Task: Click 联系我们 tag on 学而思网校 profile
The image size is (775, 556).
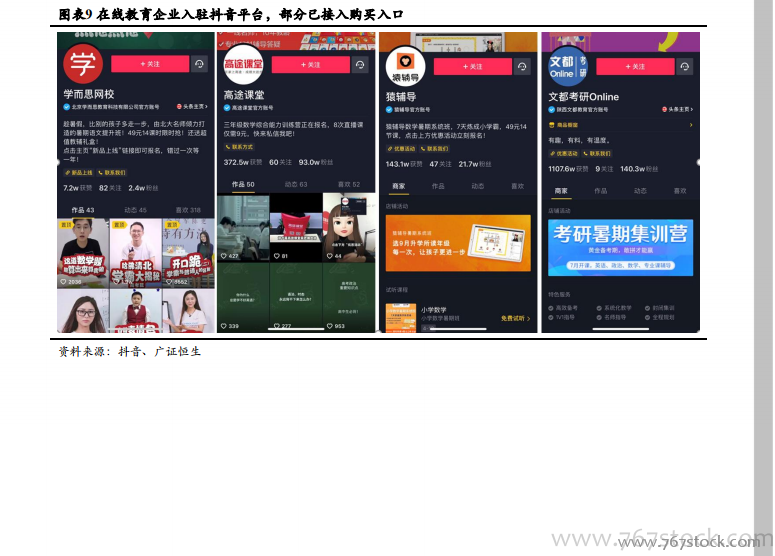Action: (x=112, y=173)
